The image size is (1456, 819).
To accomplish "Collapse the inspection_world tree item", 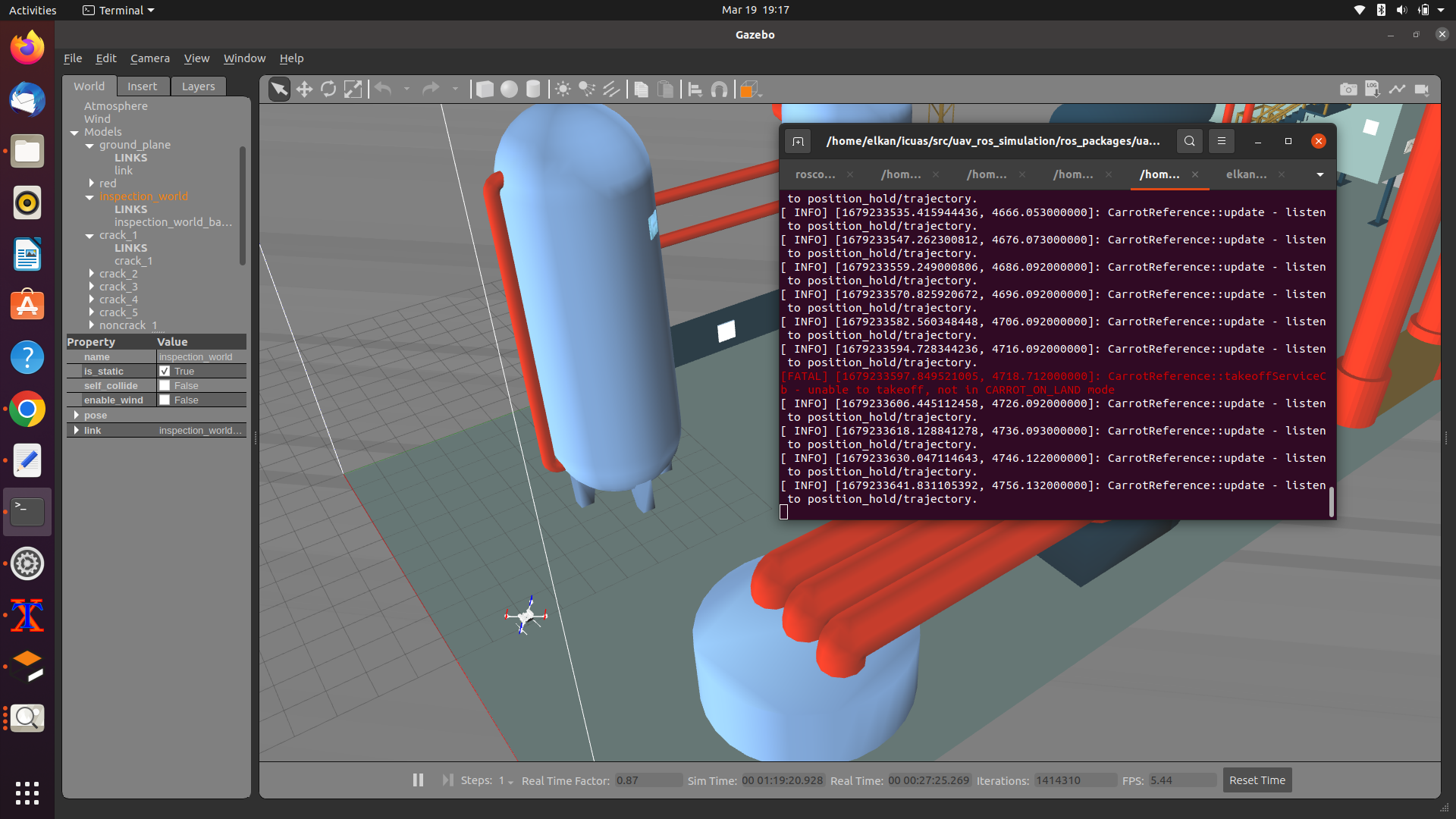I will [x=89, y=196].
